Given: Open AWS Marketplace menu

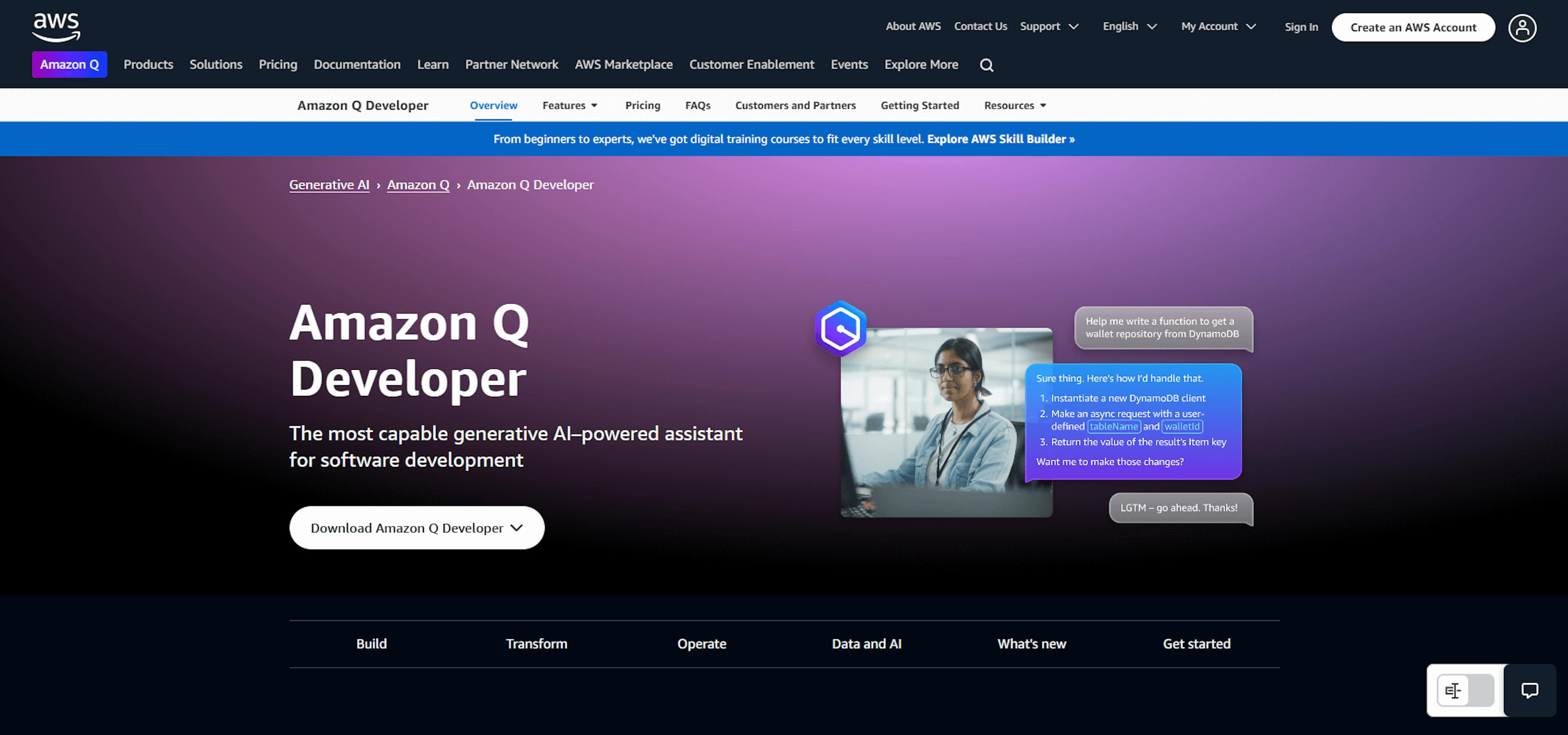Looking at the screenshot, I should [623, 65].
